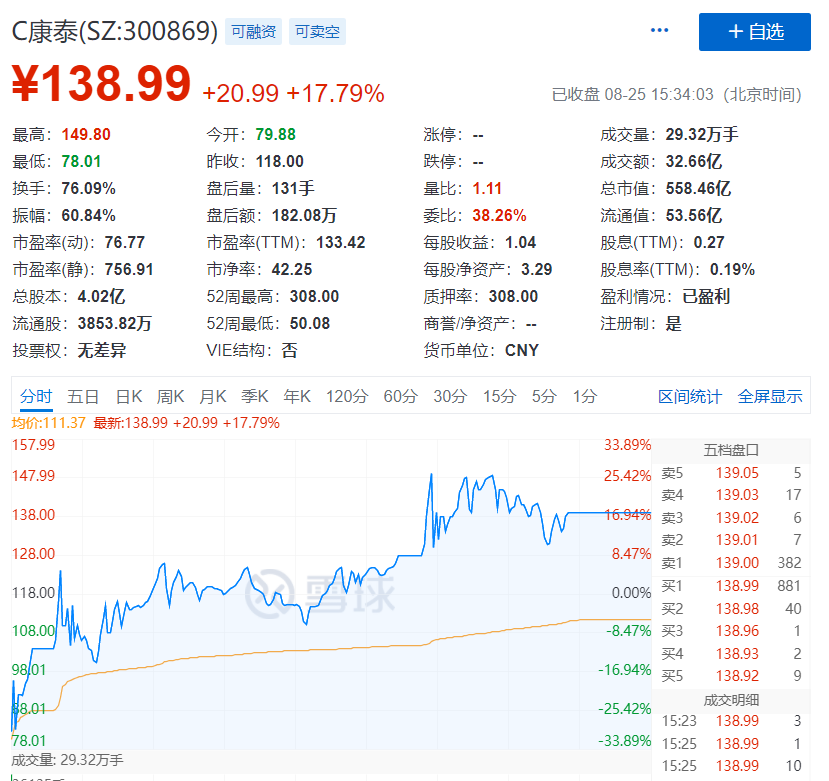Select the 60分 interval tab
The width and height of the screenshot is (829, 781).
[x=400, y=396]
